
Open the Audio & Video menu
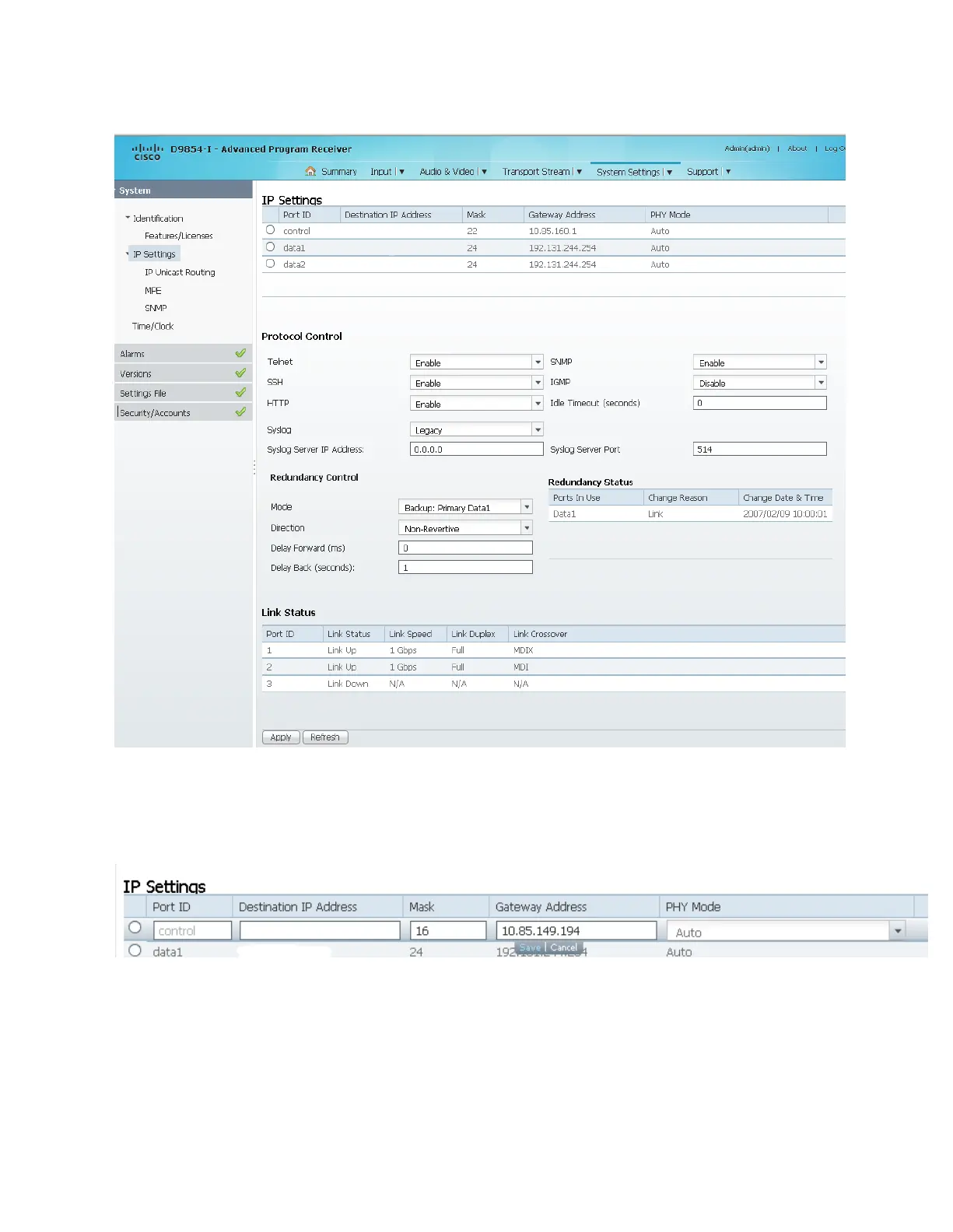pyautogui.click(x=454, y=172)
